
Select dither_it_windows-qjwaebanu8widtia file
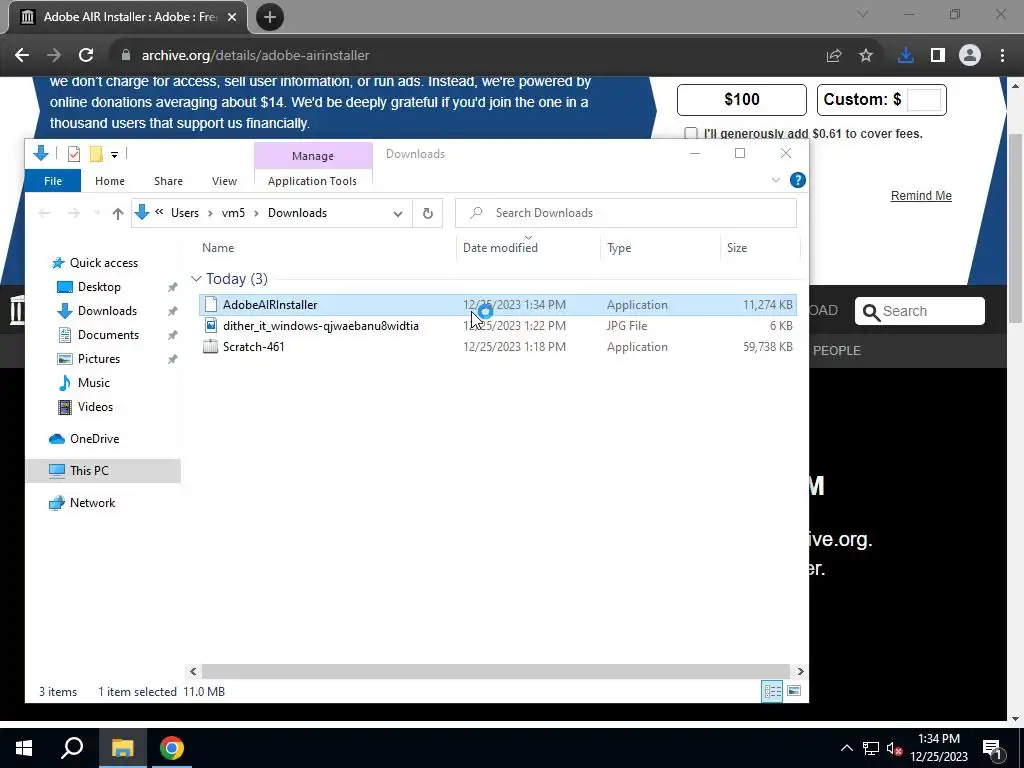pos(498,326)
